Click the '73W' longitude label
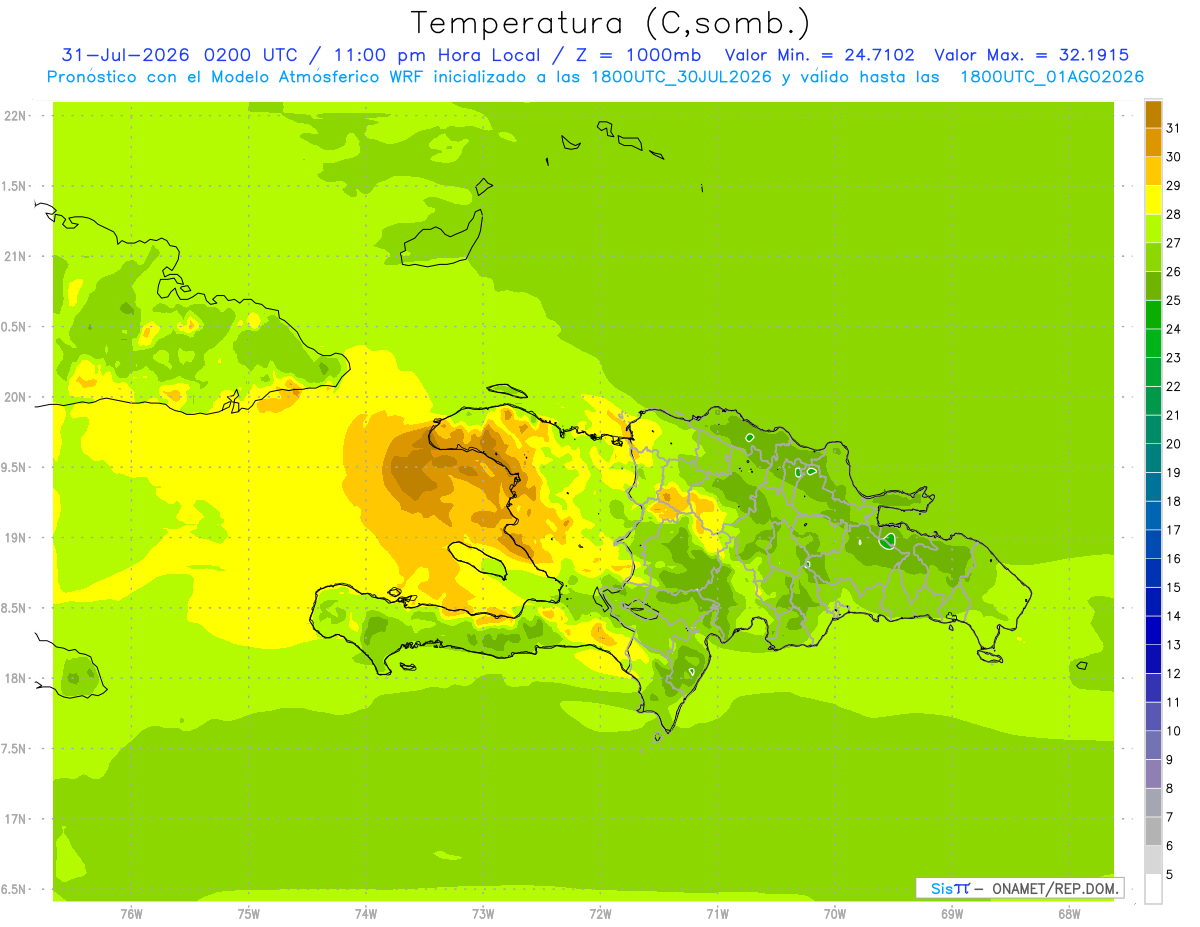1200x927 pixels. coord(483,914)
